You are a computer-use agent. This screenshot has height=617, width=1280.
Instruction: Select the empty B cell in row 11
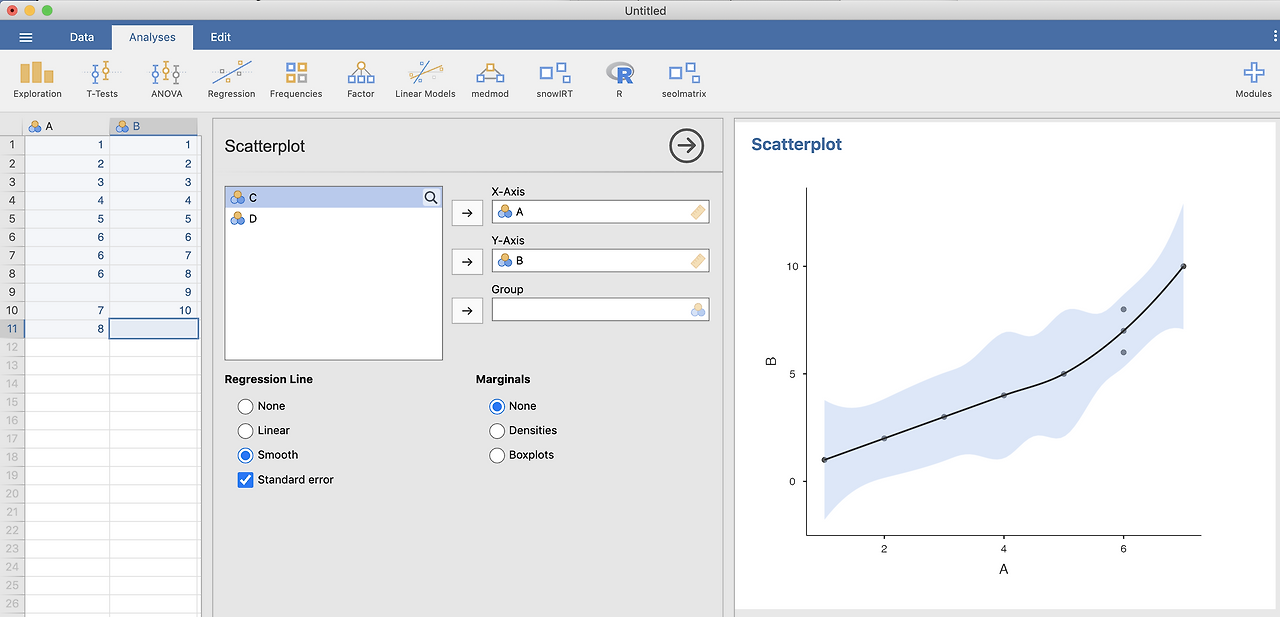[154, 328]
